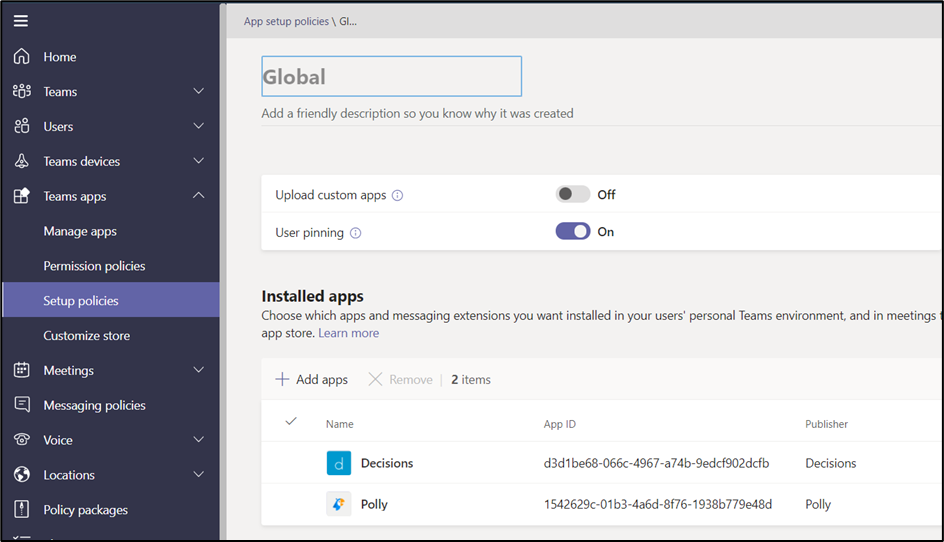
Task: Click the Teams group icon
Action: (x=22, y=92)
